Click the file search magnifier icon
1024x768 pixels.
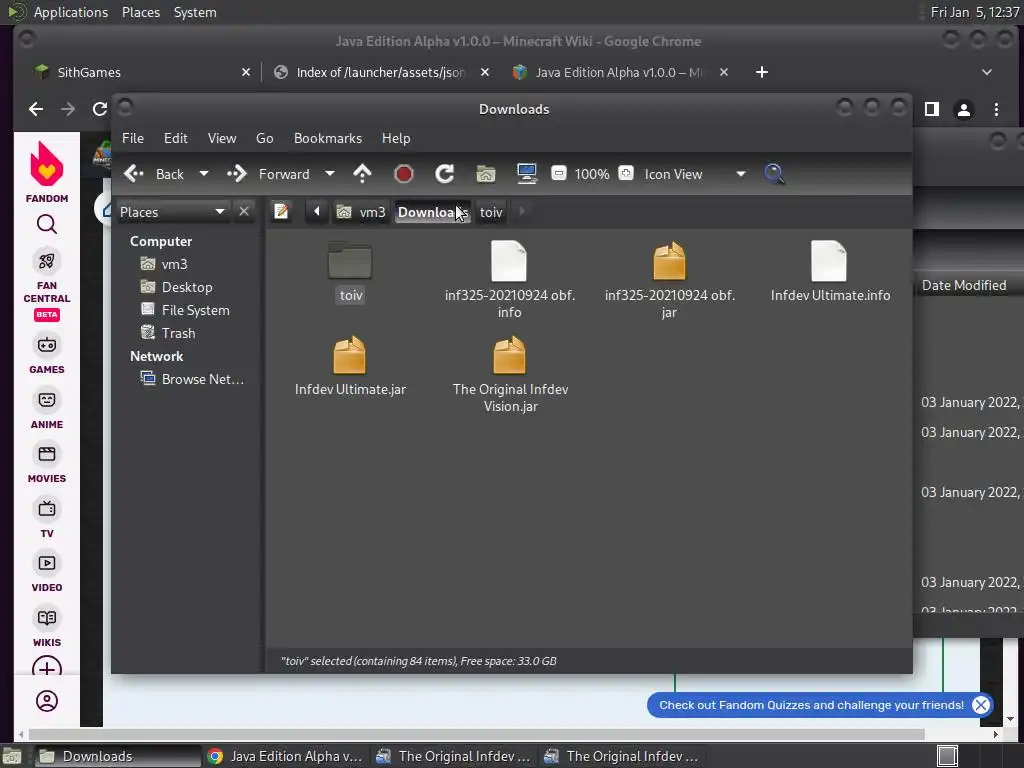pos(775,174)
